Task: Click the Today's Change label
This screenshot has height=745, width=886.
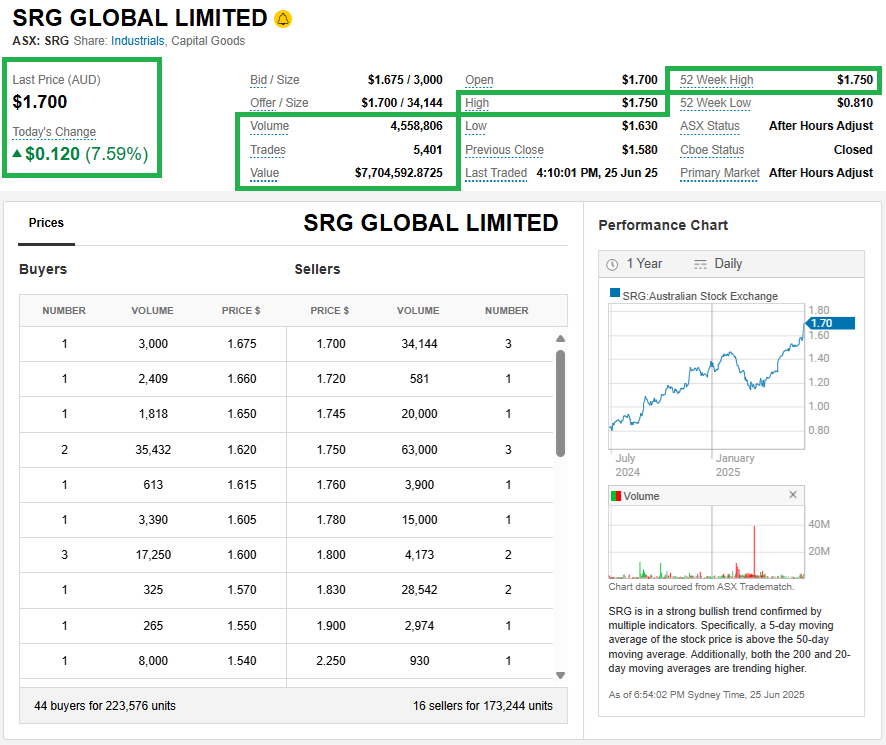Action: click(x=54, y=132)
